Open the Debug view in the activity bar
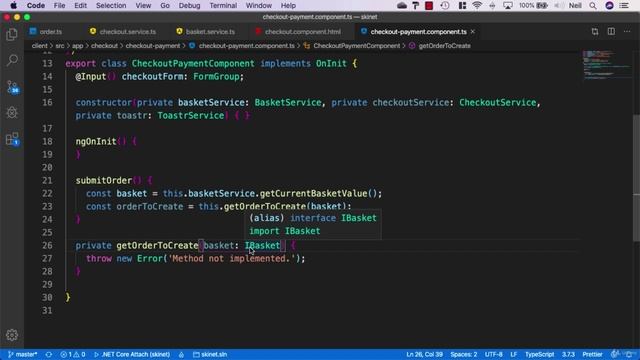This screenshot has height=360, width=640. [x=12, y=113]
